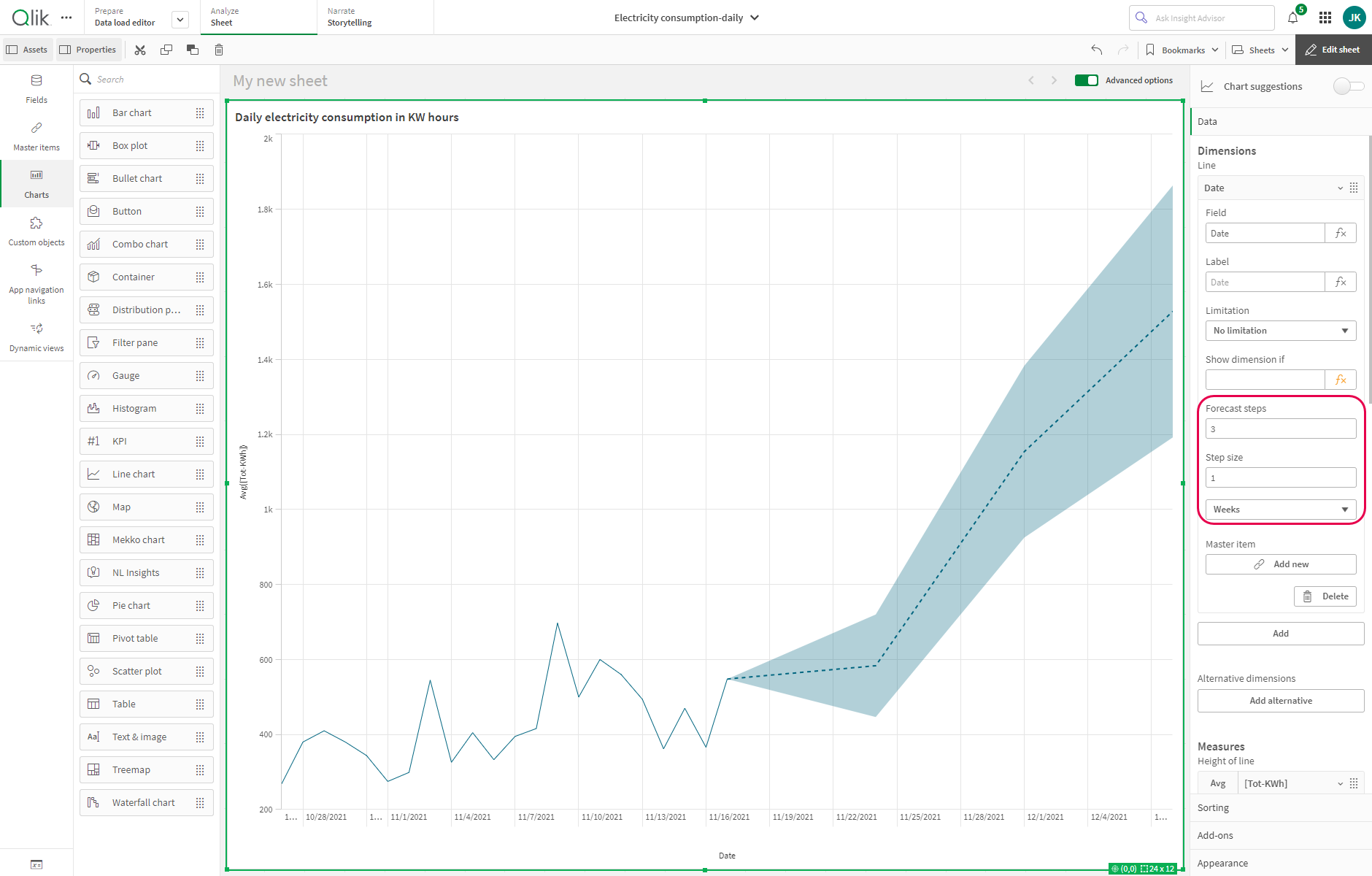Click the Forecast steps input field
Screen dimensions: 1372x876
[1280, 429]
